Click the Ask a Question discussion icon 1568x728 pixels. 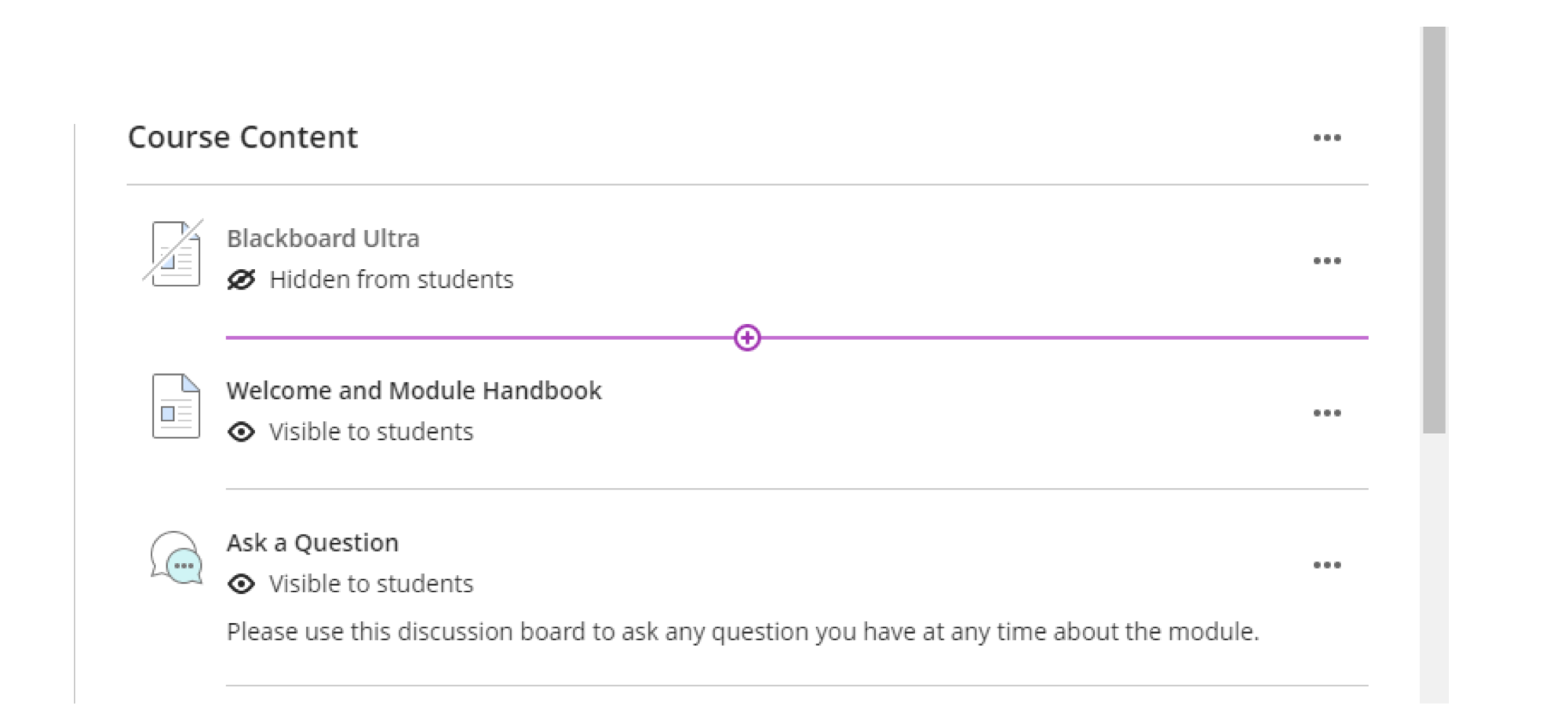tap(177, 558)
